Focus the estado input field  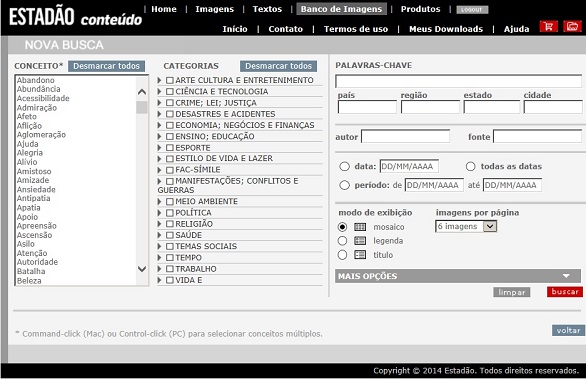pyautogui.click(x=491, y=107)
